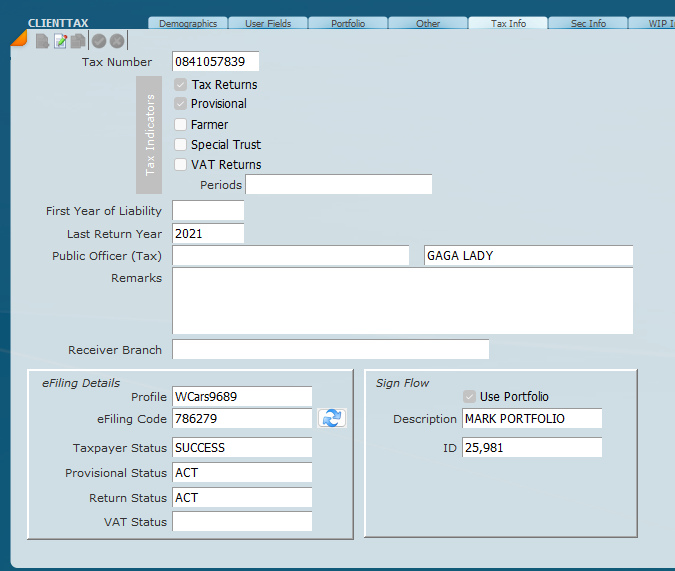Tick the VAT Returns checkbox
Viewport: 675px width, 571px height.
coord(181,165)
